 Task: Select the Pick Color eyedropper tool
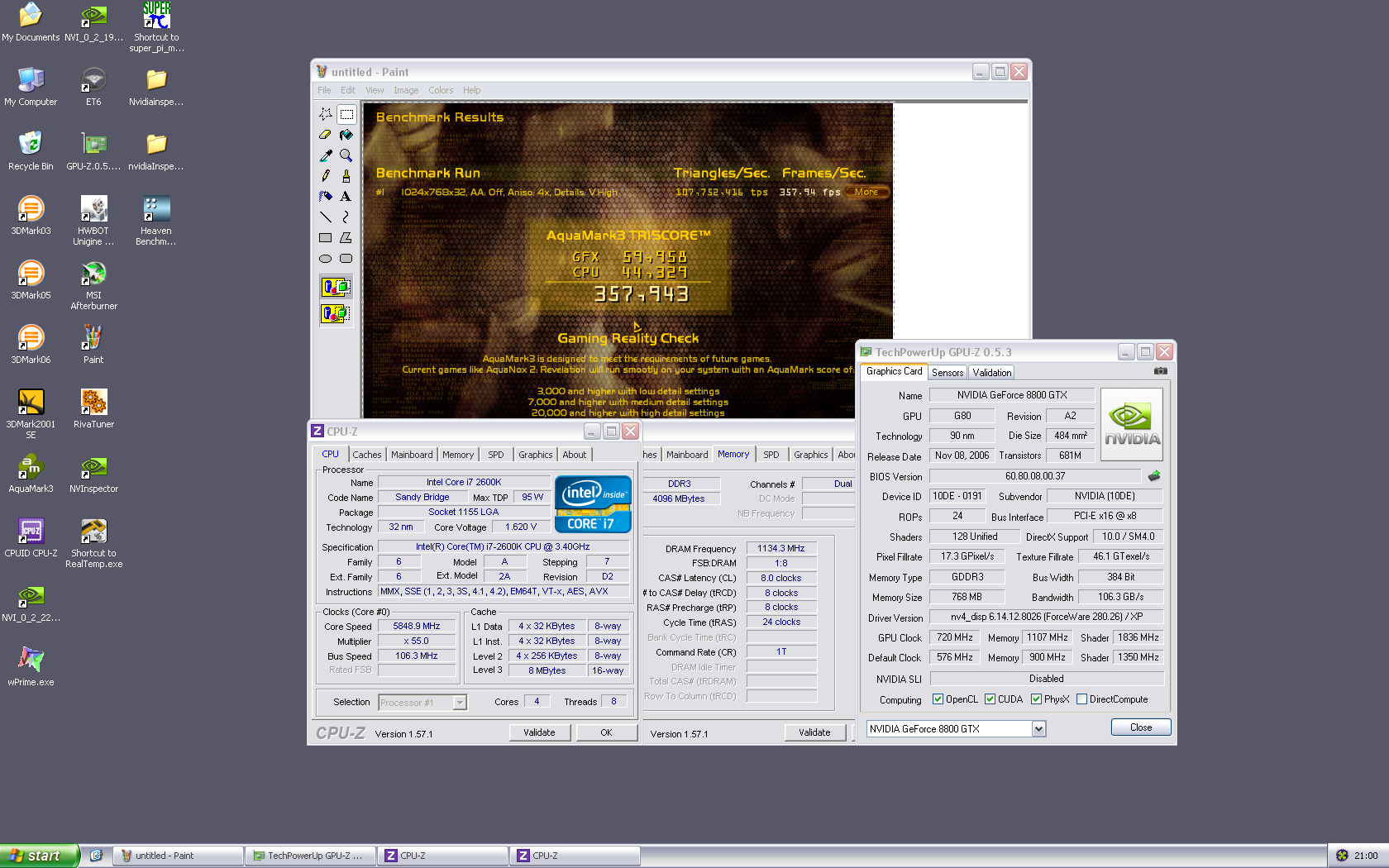326,155
